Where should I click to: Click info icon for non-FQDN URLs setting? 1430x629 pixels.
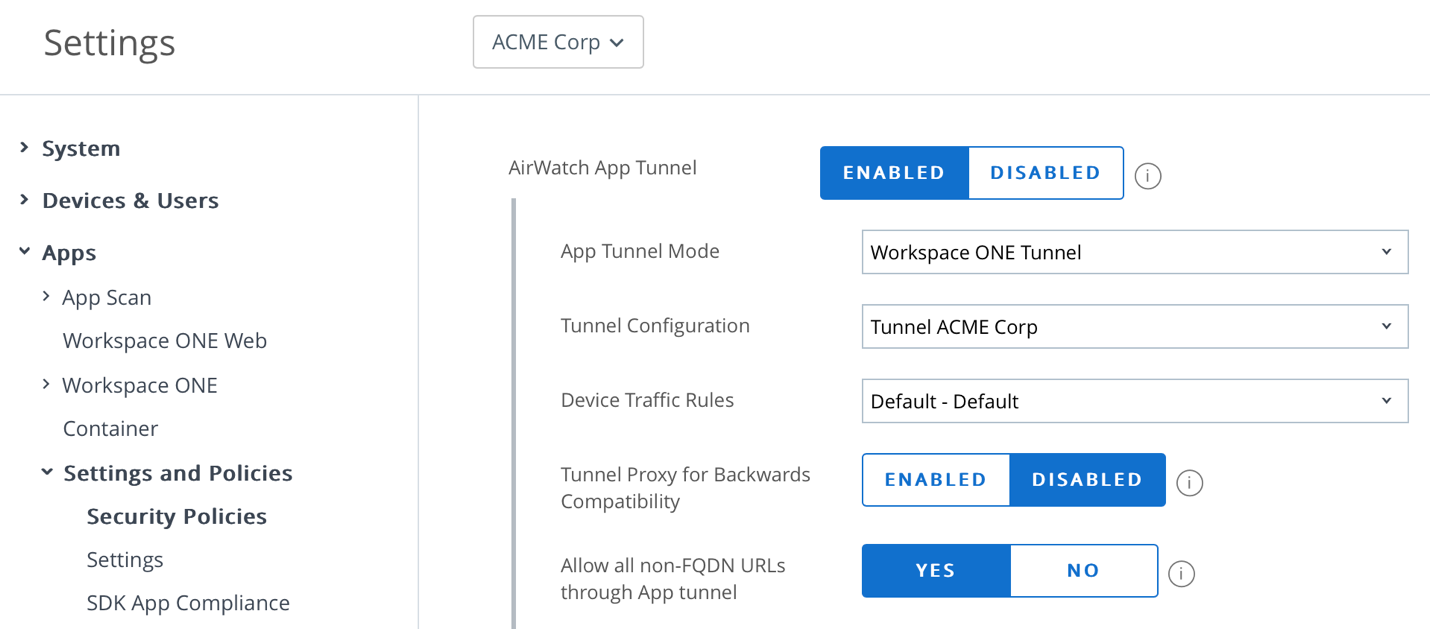(x=1181, y=574)
